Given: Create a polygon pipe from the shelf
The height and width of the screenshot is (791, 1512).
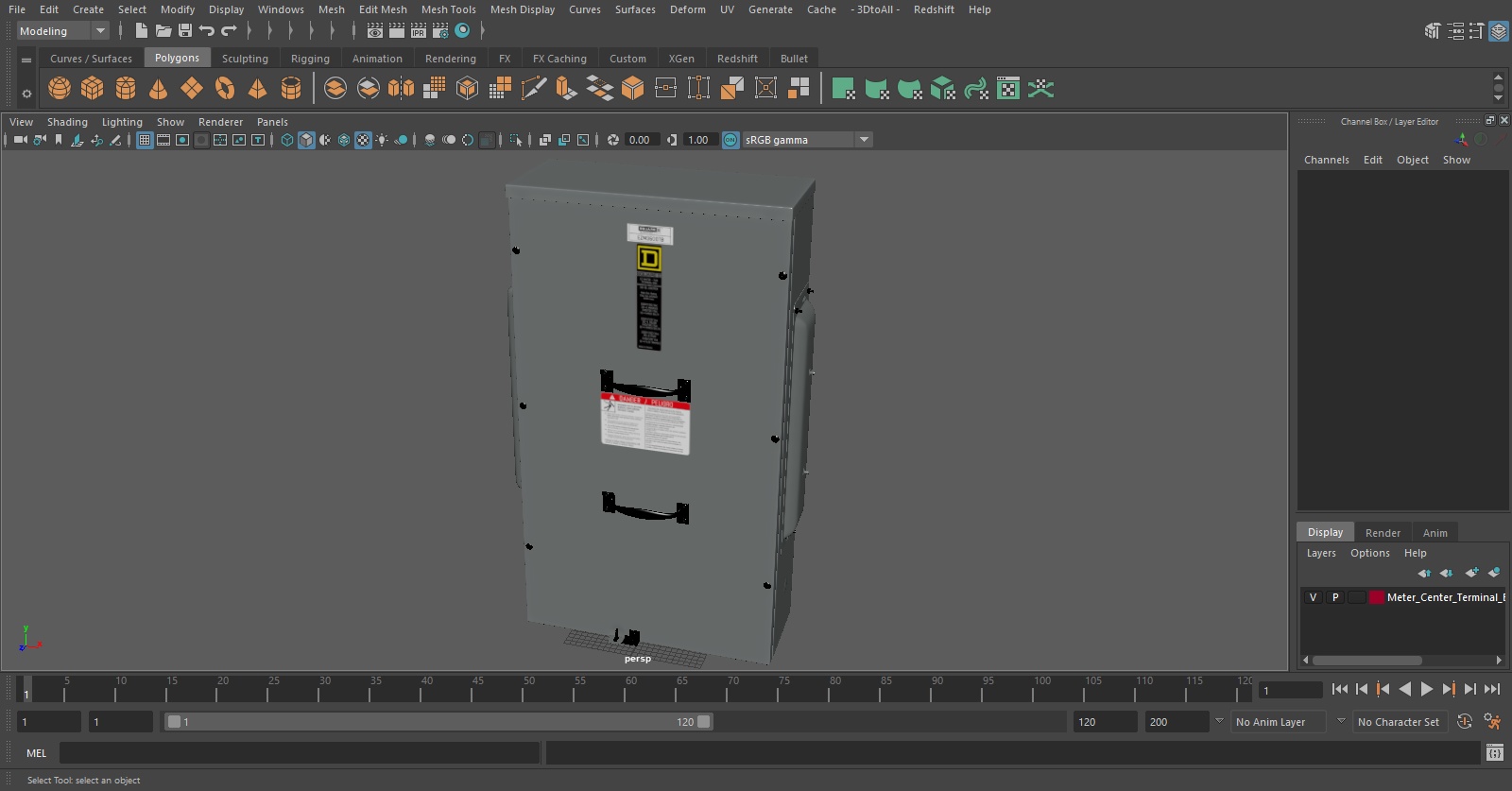Looking at the screenshot, I should point(291,89).
